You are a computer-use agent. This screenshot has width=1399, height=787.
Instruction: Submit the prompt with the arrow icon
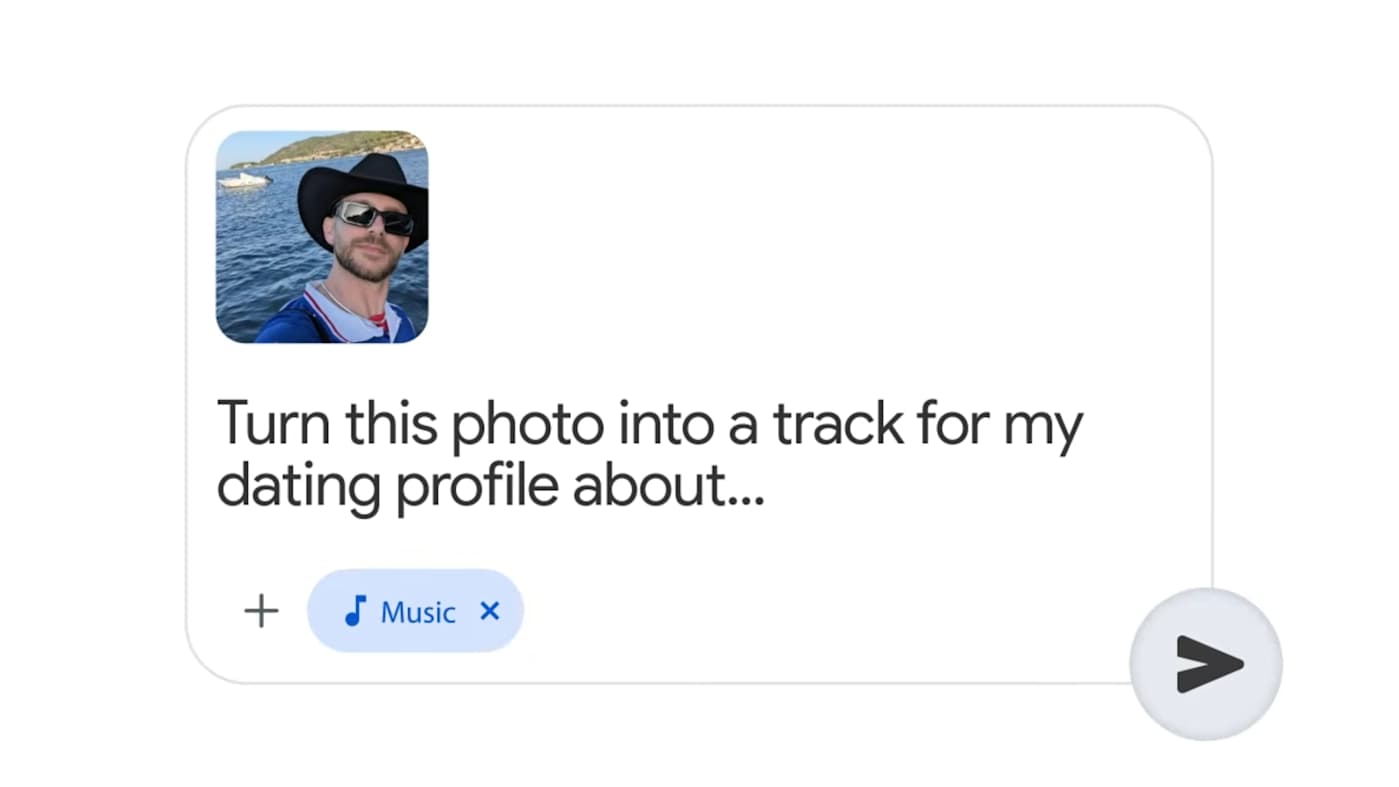pos(1206,664)
